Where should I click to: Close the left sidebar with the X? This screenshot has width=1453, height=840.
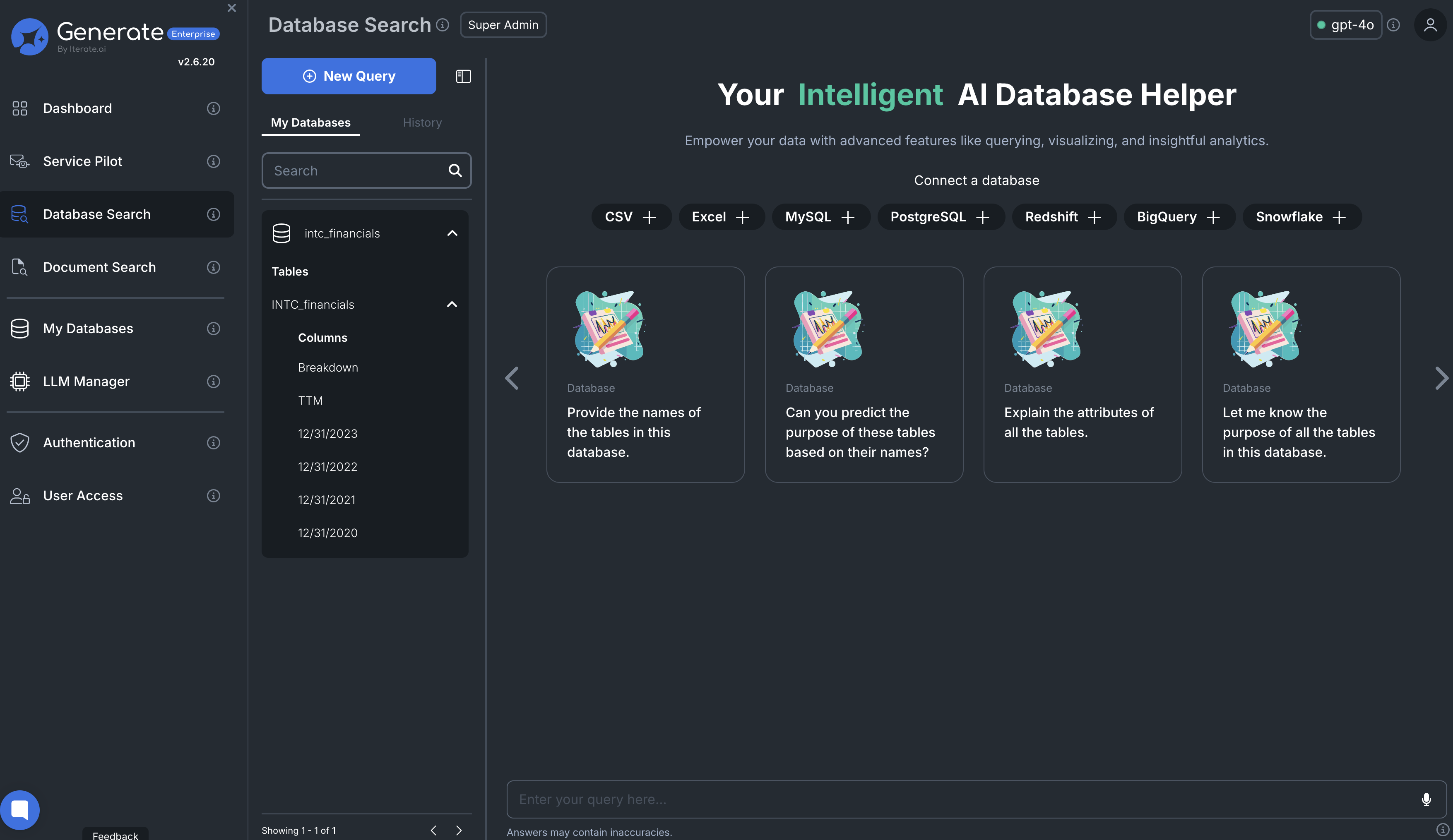click(x=232, y=8)
